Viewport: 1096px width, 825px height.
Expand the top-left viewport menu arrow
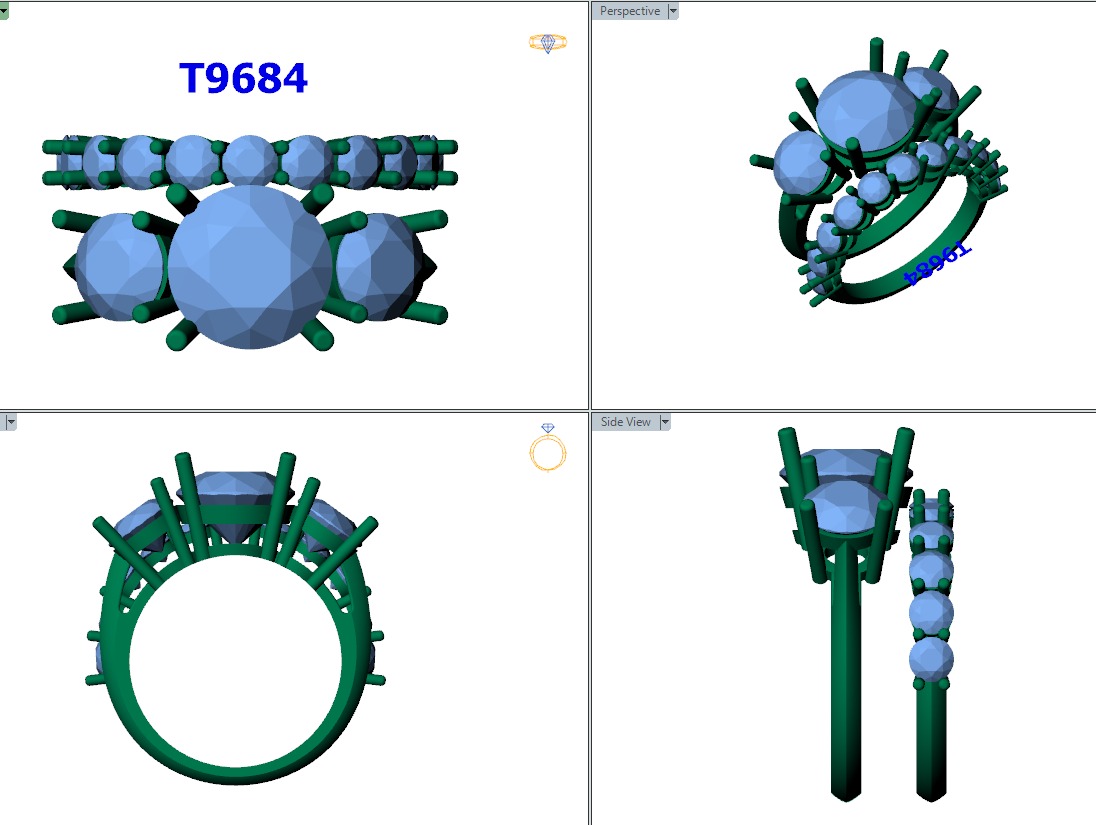[3, 11]
